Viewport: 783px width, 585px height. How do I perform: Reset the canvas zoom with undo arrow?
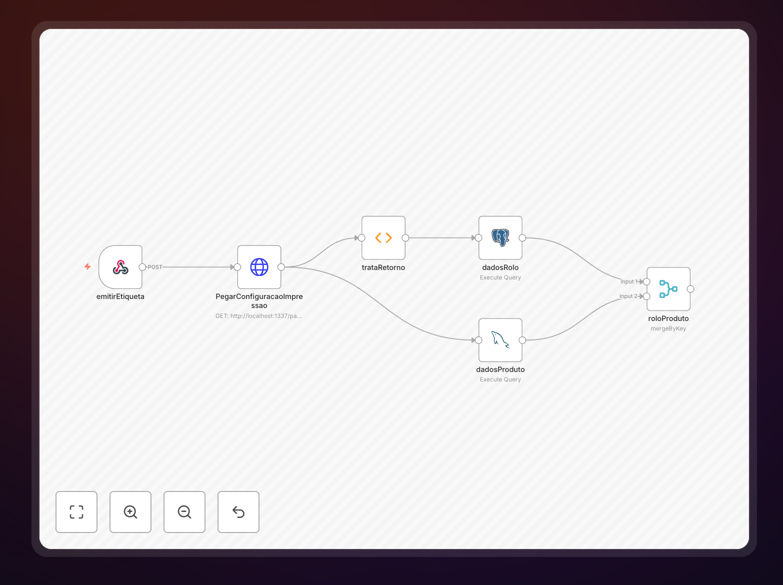(x=238, y=512)
